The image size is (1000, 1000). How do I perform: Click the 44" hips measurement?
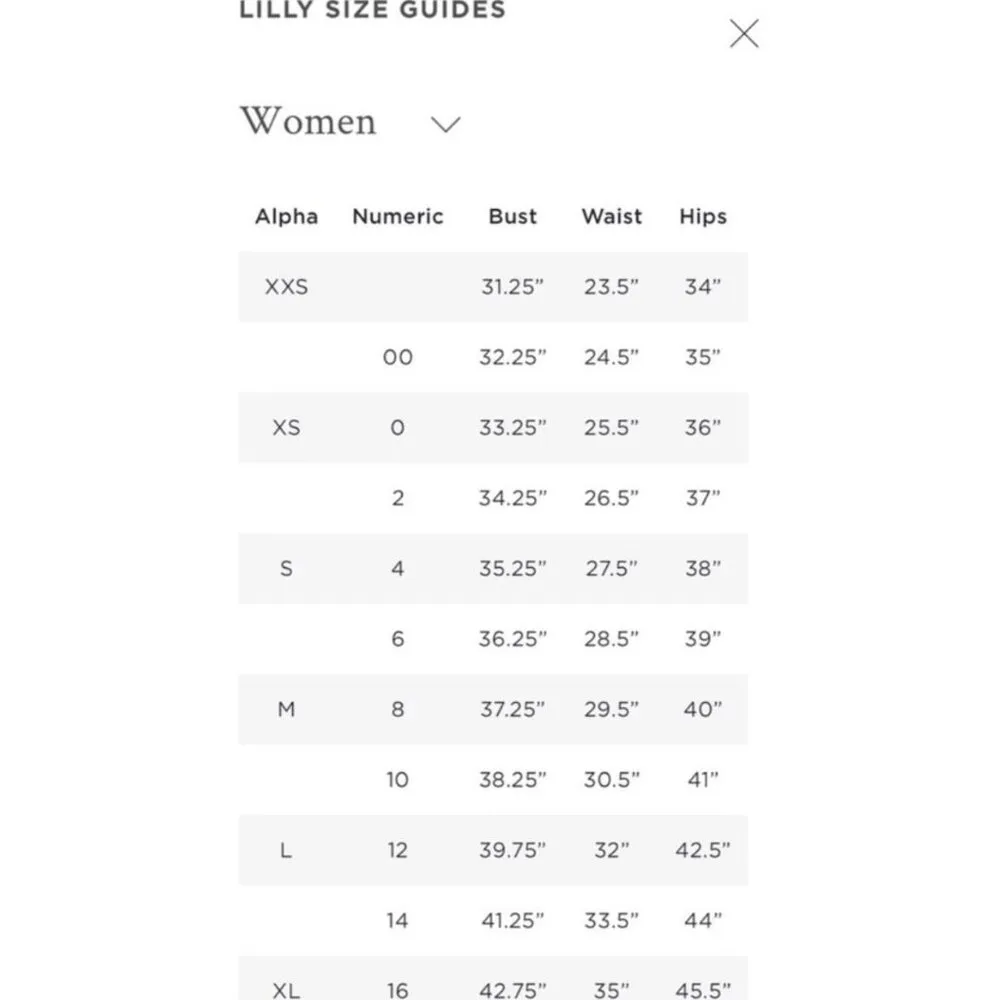click(702, 921)
